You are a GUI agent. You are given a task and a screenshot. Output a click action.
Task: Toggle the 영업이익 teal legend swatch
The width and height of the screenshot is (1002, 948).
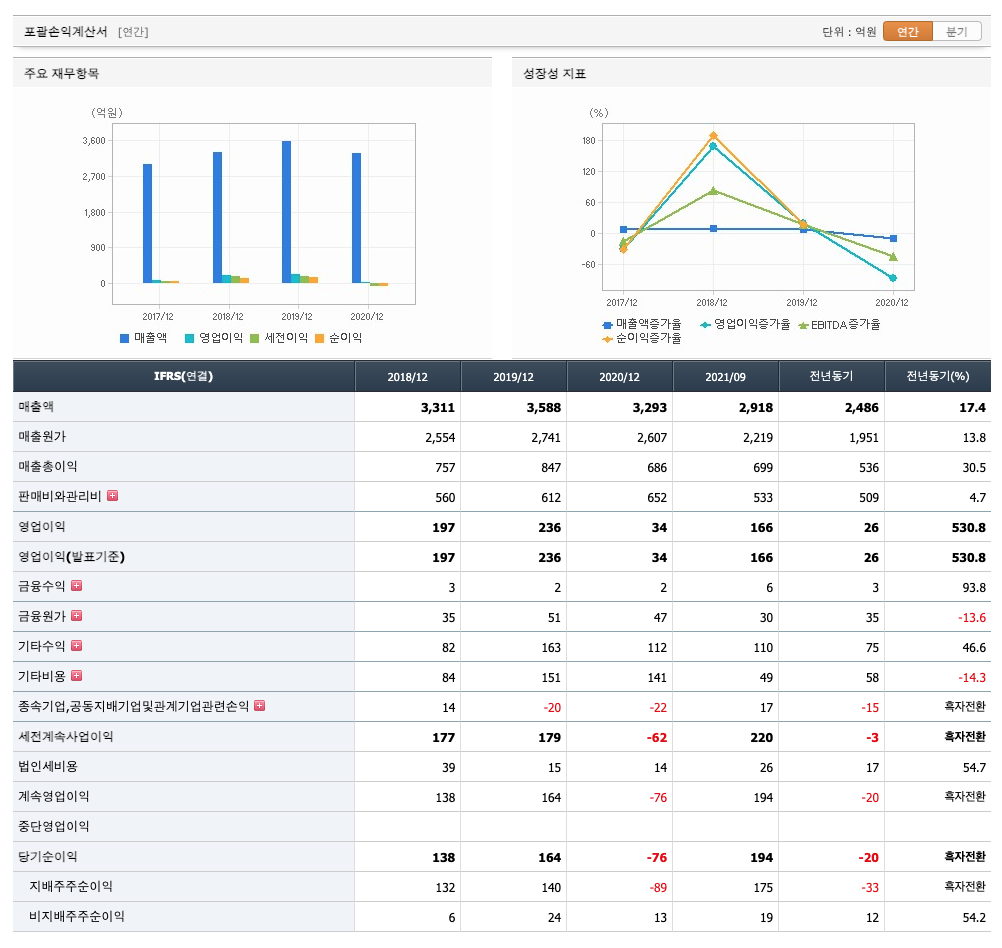[x=189, y=338]
